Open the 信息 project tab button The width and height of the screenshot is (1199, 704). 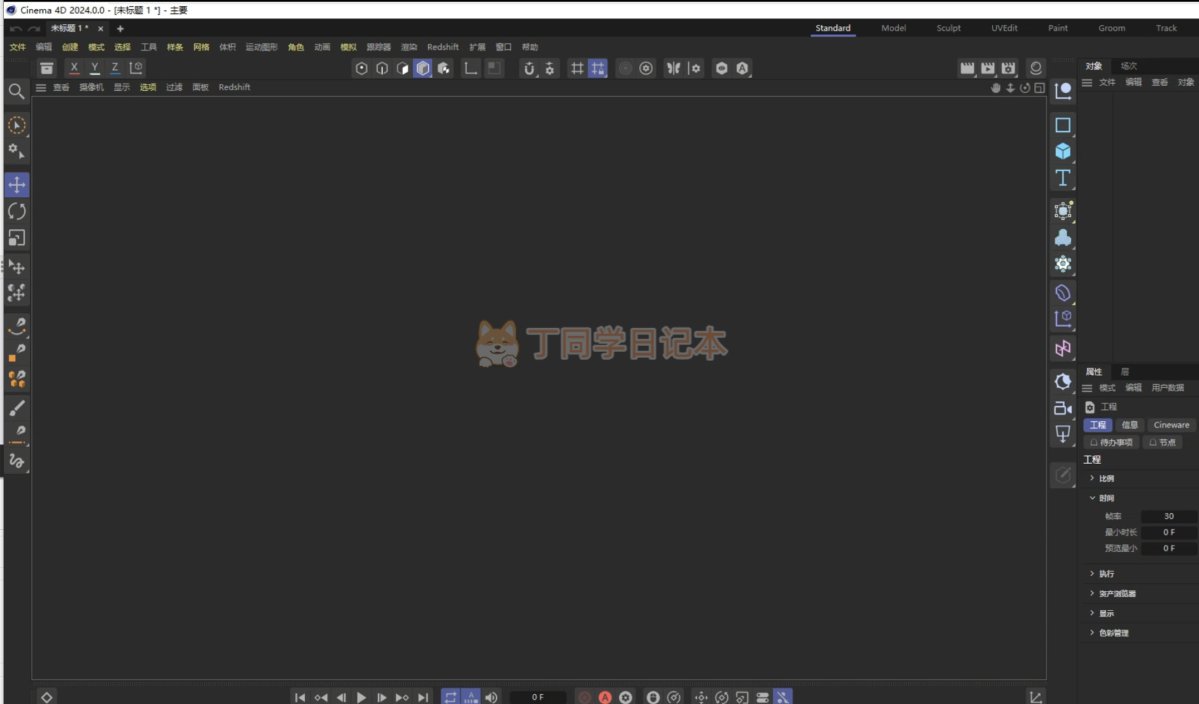1129,425
